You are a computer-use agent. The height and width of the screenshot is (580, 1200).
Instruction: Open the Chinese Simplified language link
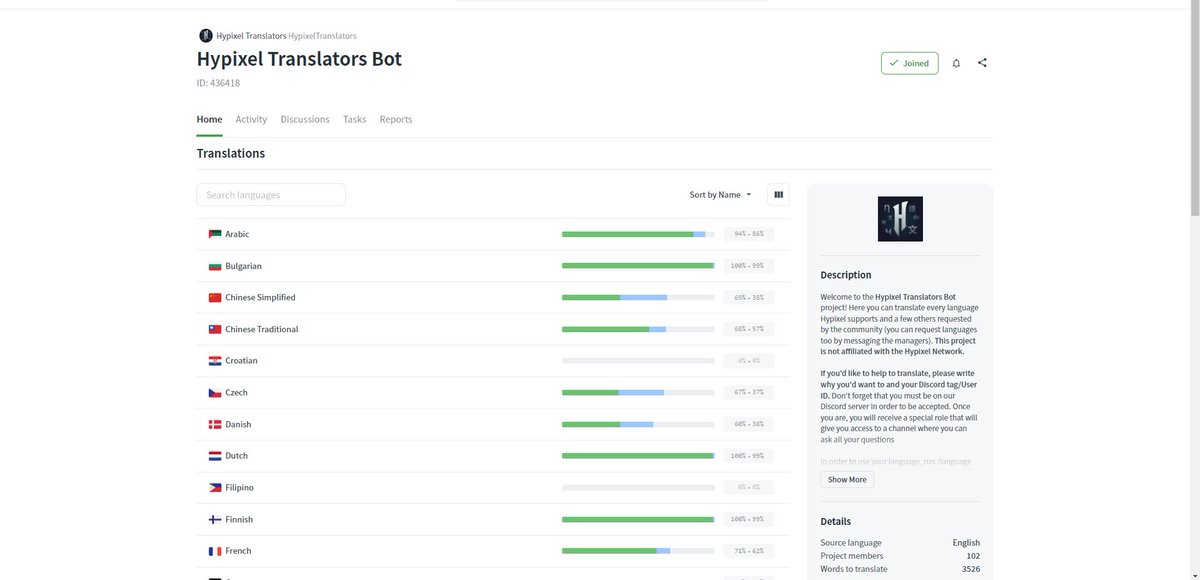(260, 298)
